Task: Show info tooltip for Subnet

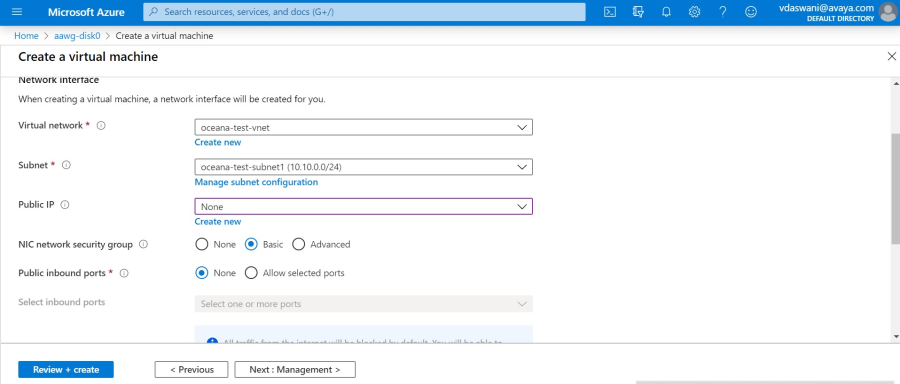Action: [x=66, y=165]
